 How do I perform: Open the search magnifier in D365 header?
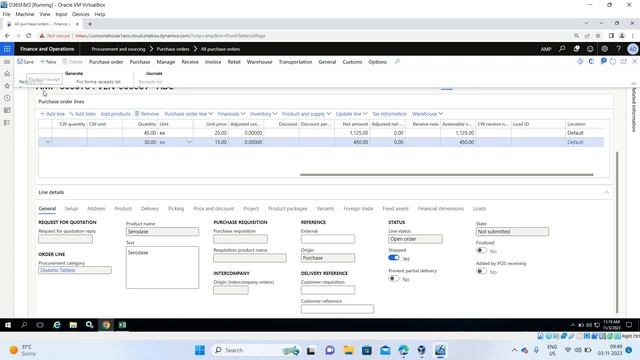[x=562, y=49]
